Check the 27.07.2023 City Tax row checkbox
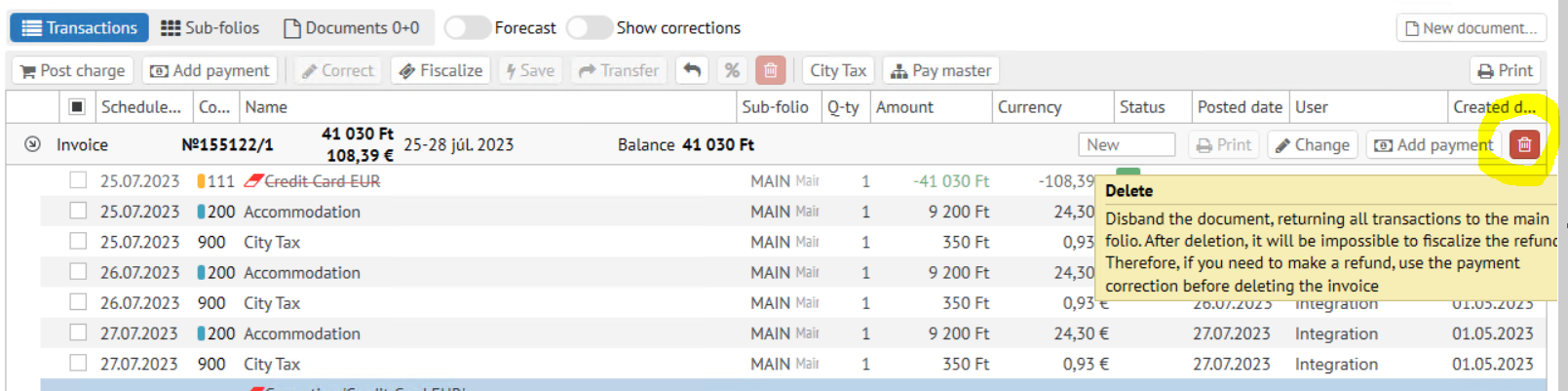Screen dimensions: 1568x391 (78, 363)
